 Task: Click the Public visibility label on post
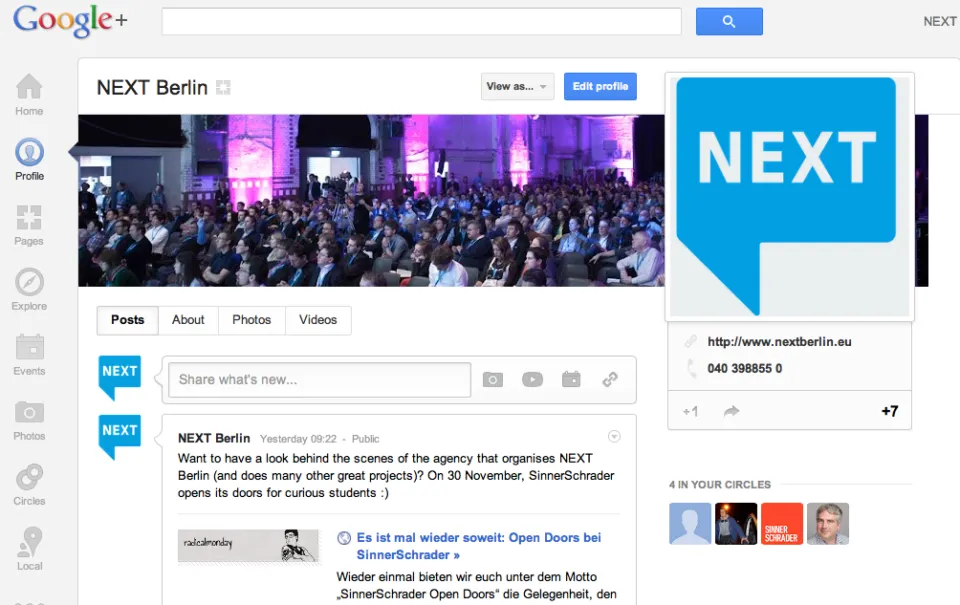(x=366, y=439)
